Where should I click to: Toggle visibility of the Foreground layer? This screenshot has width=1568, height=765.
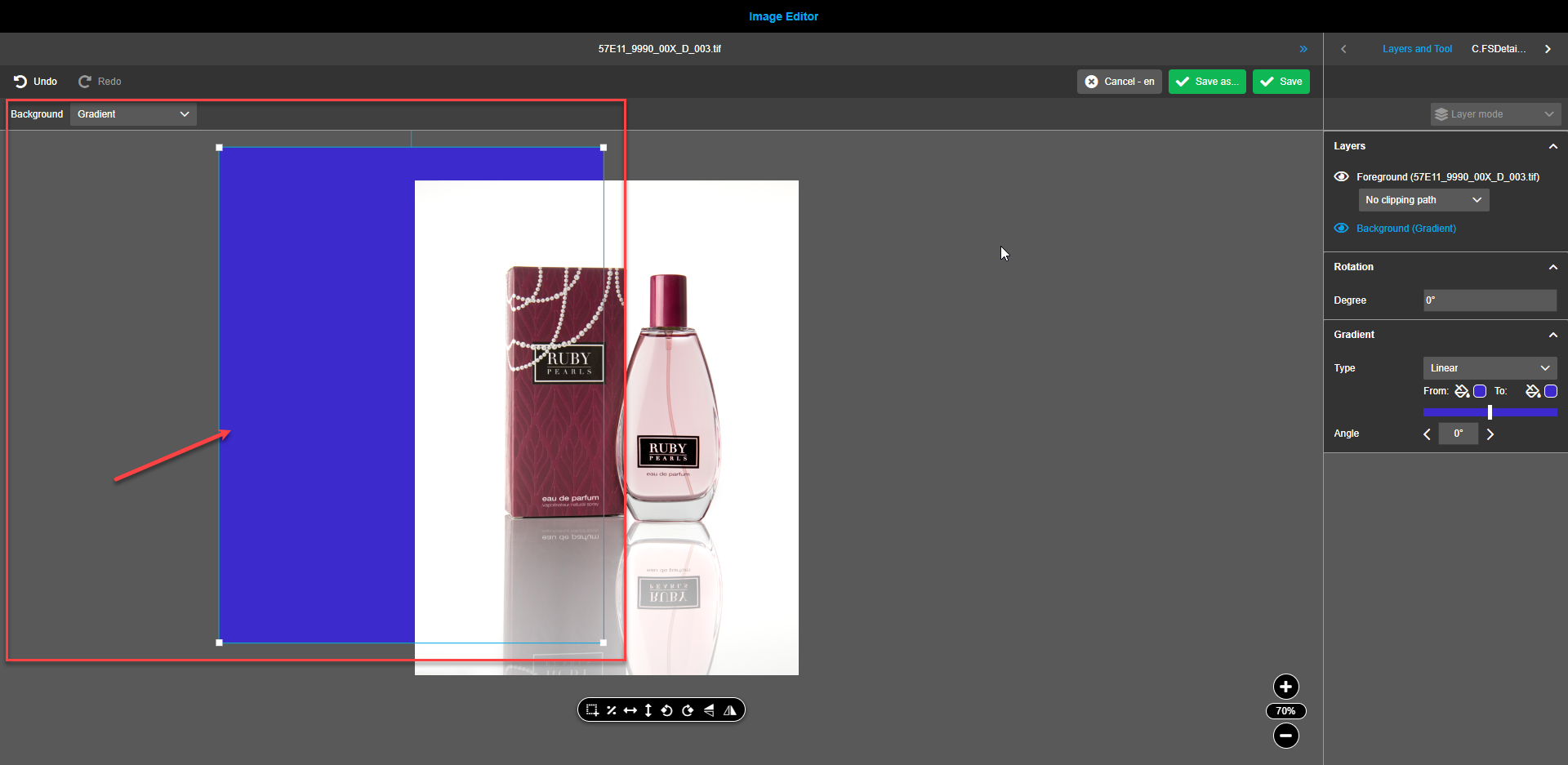click(x=1341, y=176)
